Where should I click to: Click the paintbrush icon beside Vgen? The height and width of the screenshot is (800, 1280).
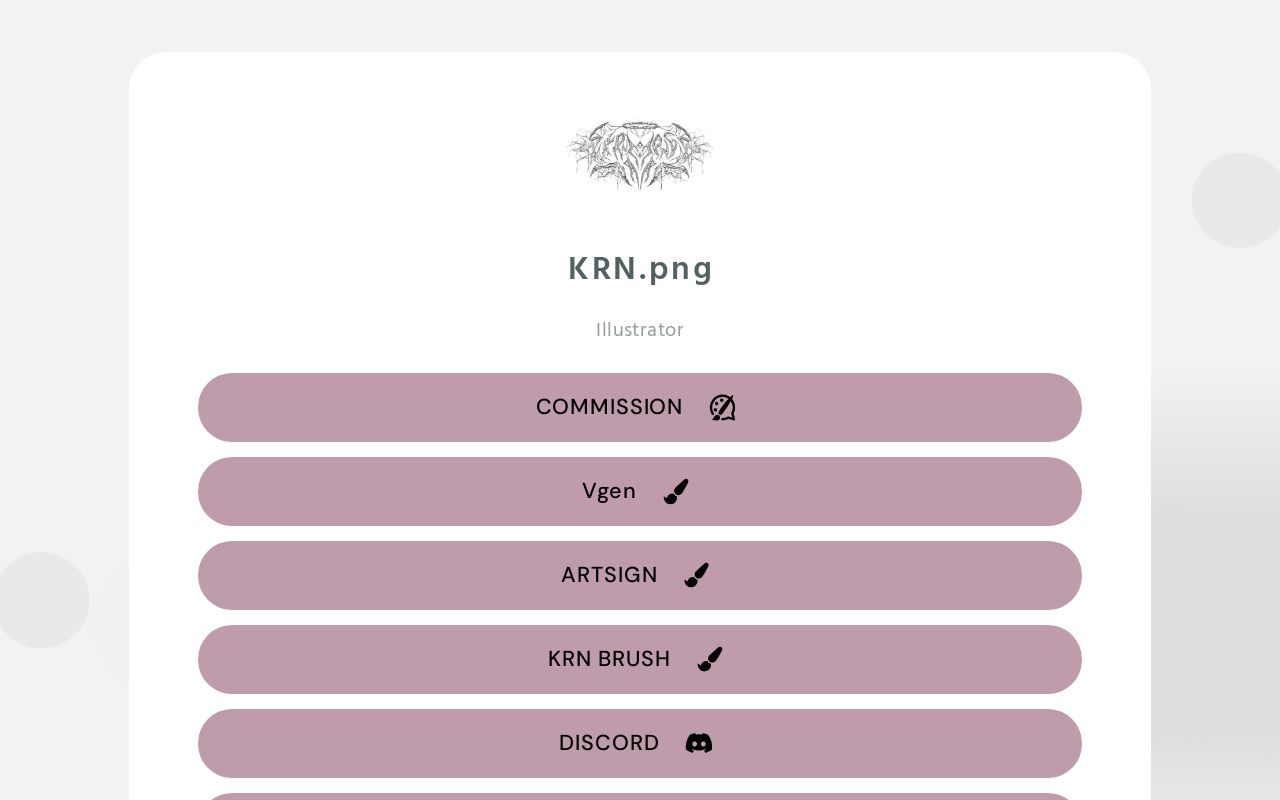tap(676, 491)
